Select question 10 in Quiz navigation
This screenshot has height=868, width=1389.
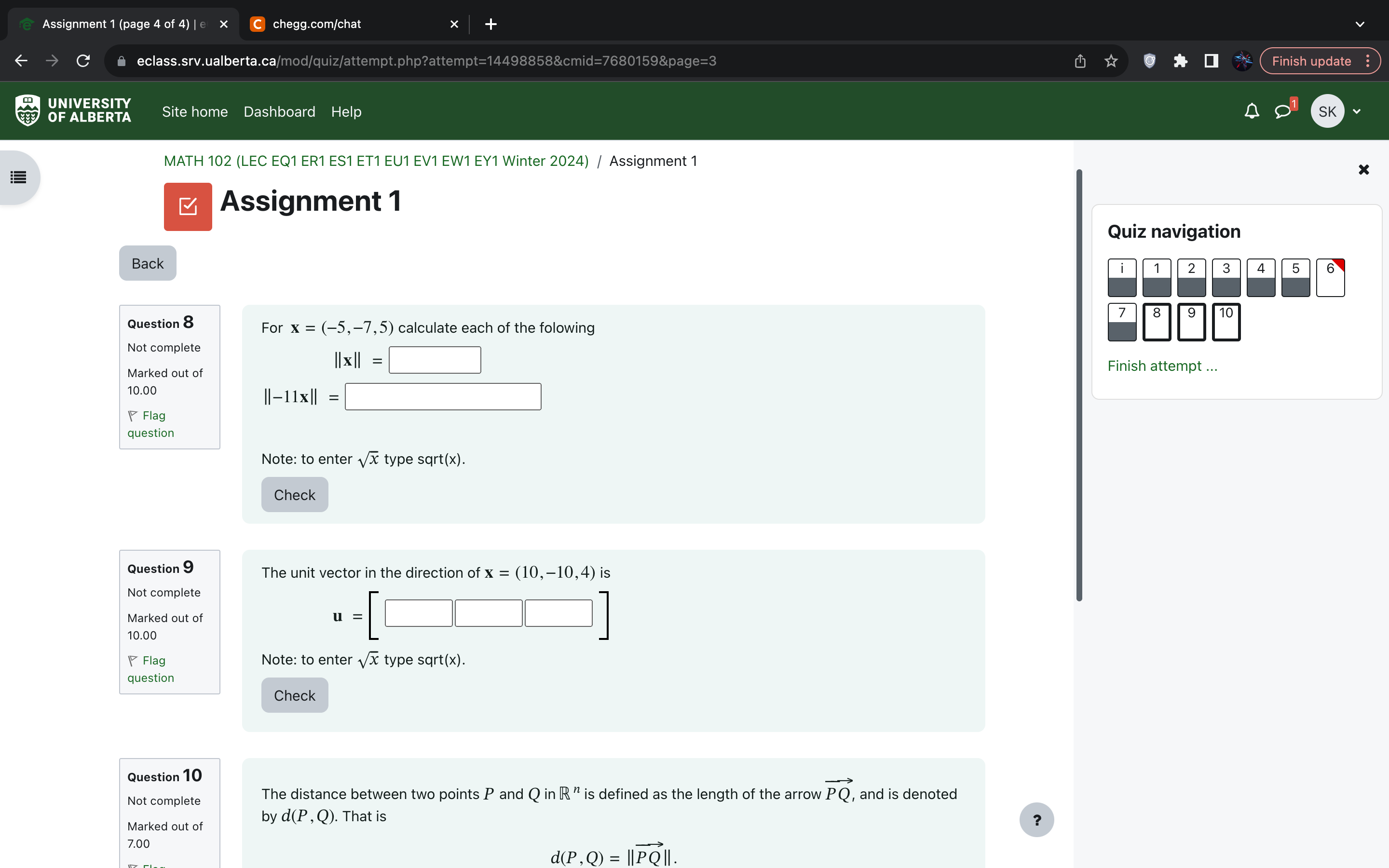(1226, 322)
